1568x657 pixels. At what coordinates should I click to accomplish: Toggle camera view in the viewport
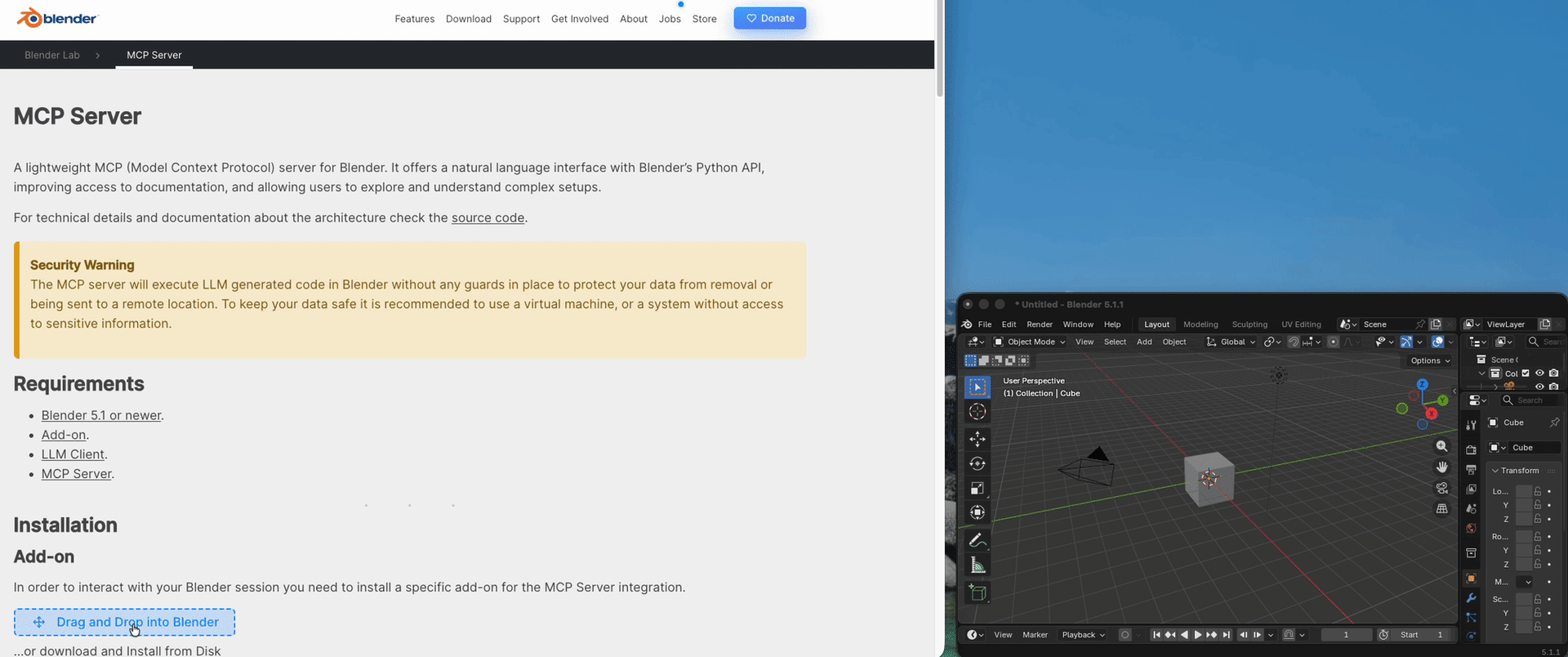pyautogui.click(x=1442, y=488)
